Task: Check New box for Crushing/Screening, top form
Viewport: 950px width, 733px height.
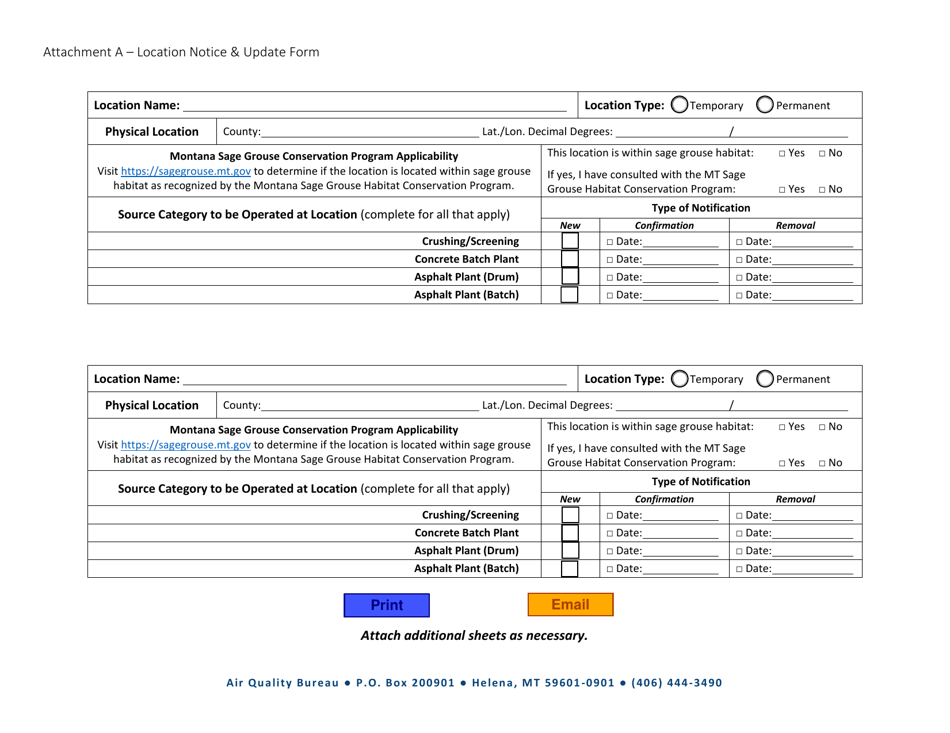Action: click(x=569, y=240)
